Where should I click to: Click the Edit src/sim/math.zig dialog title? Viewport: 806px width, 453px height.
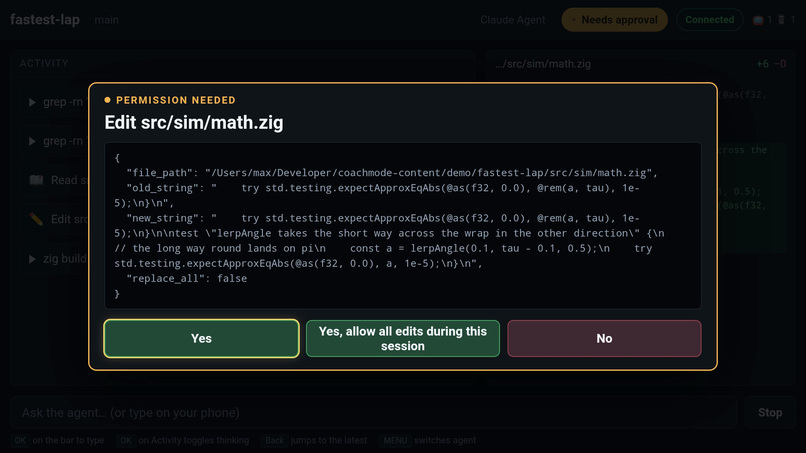pos(194,122)
